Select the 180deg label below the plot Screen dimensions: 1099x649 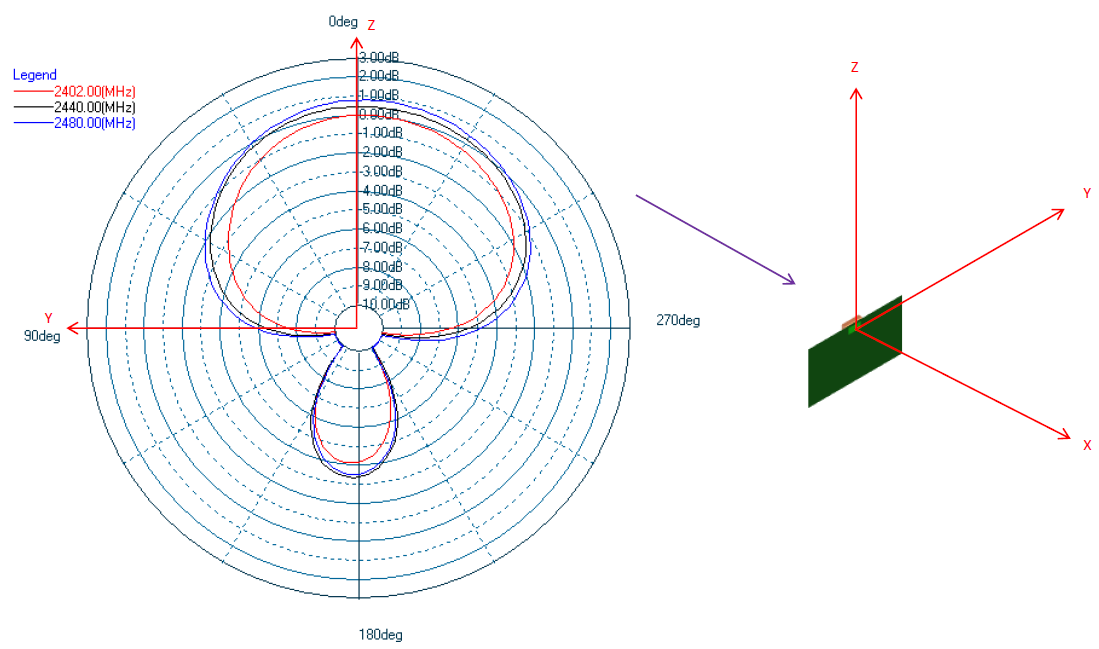click(x=381, y=635)
